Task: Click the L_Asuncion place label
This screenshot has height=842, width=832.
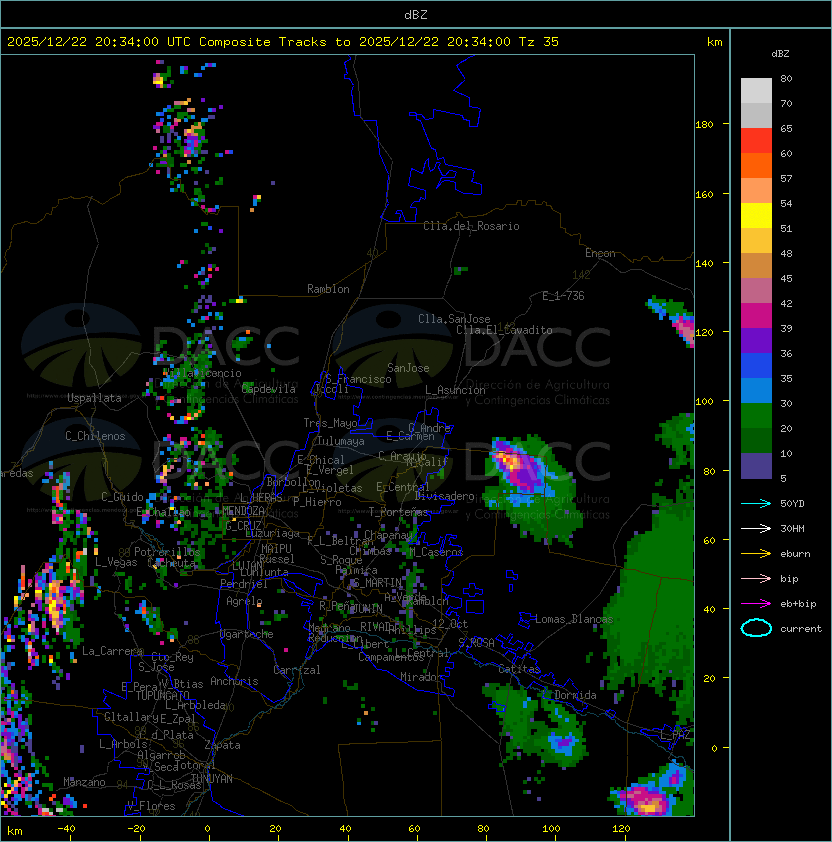Action: [455, 390]
